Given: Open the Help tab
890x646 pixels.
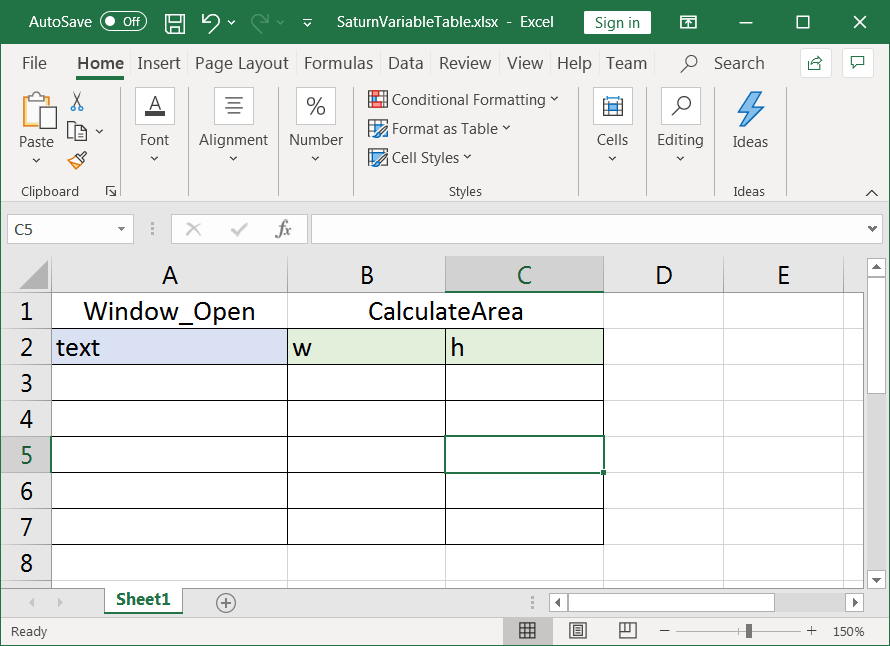Looking at the screenshot, I should click(x=574, y=63).
